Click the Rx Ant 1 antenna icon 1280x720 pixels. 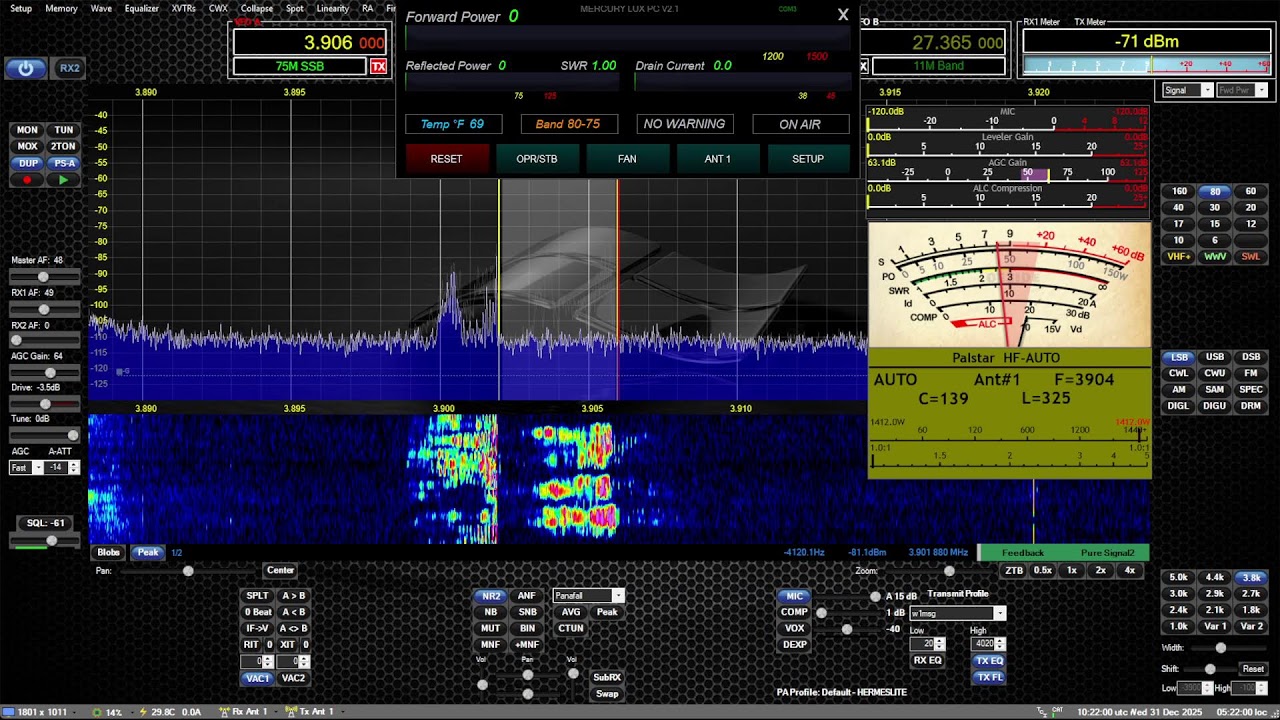pyautogui.click(x=223, y=712)
